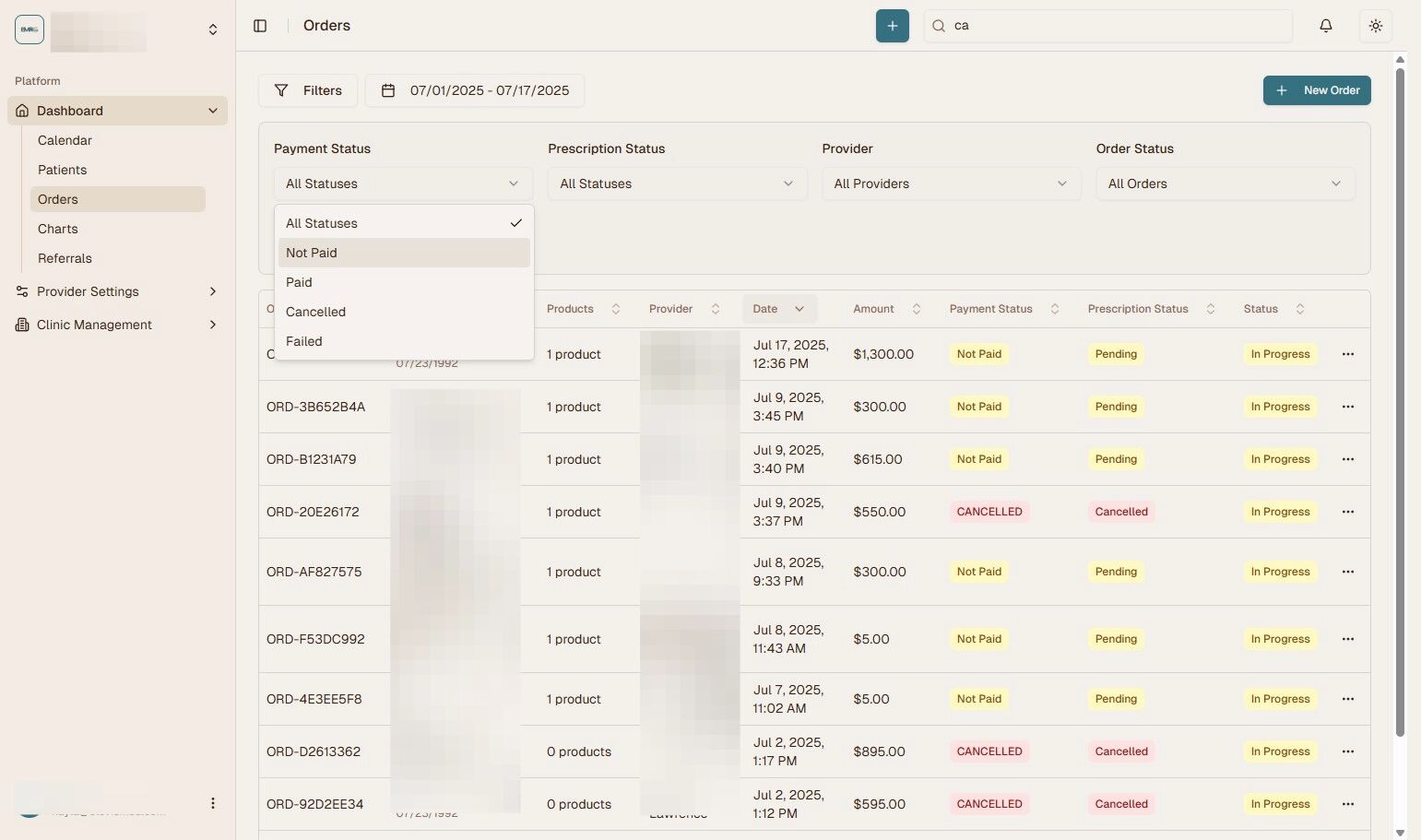Select the Not Paid option

(x=404, y=253)
